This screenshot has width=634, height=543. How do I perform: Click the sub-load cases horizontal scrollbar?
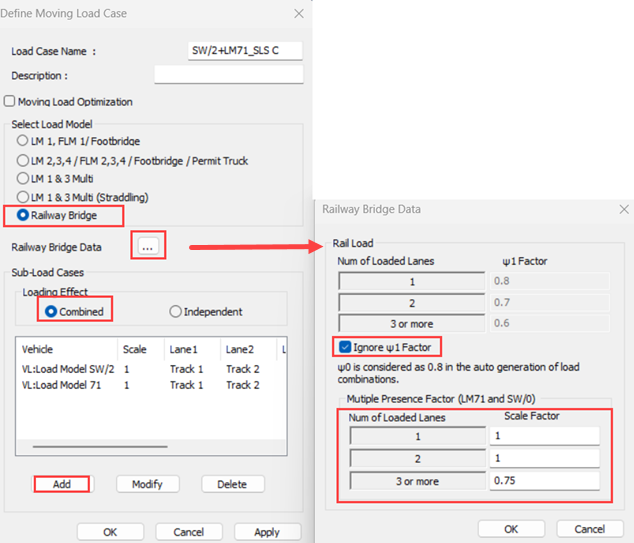coord(100,447)
